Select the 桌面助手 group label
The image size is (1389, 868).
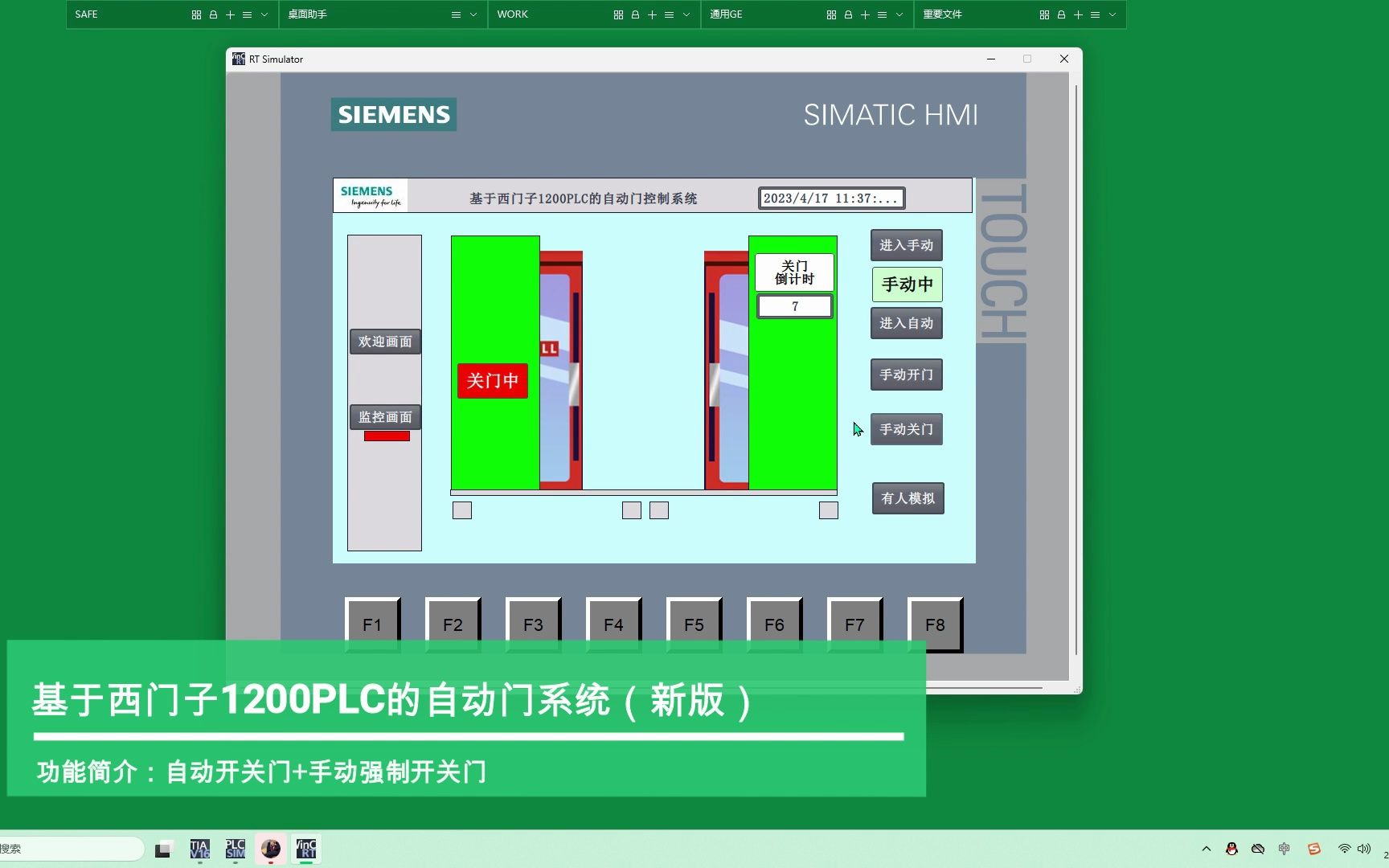(x=307, y=14)
